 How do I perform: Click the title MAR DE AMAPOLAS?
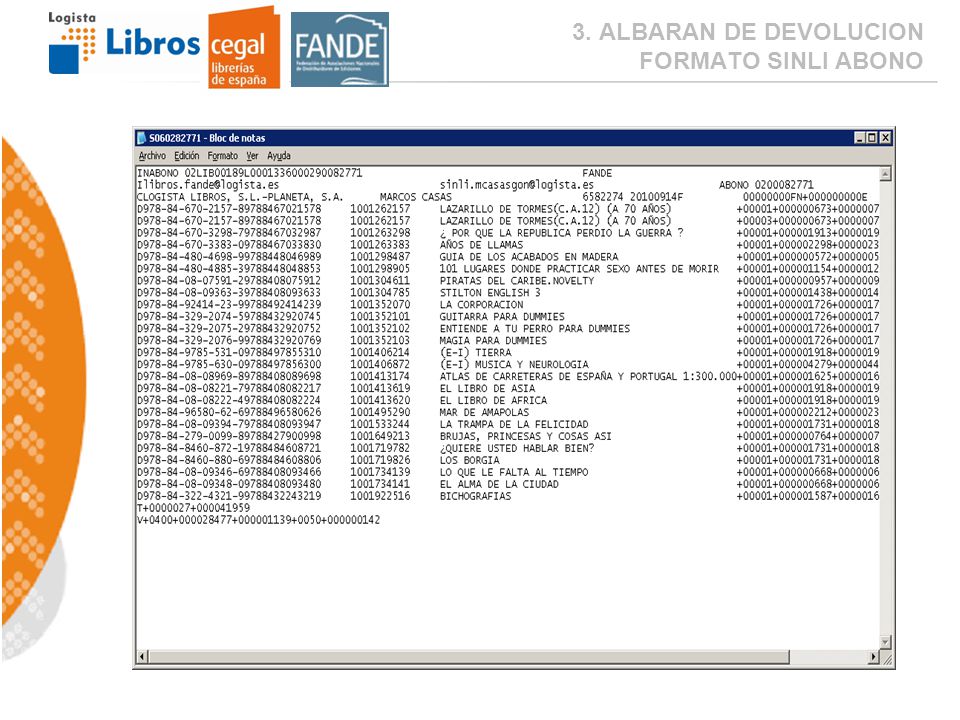(x=484, y=413)
